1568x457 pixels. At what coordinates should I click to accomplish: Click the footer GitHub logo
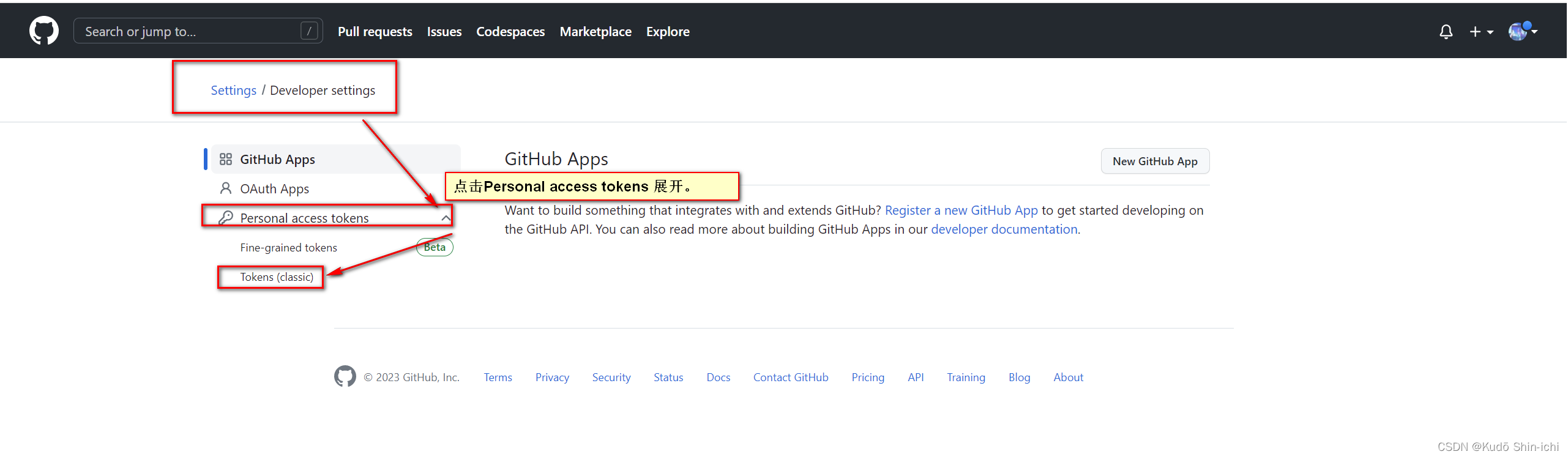tap(345, 377)
